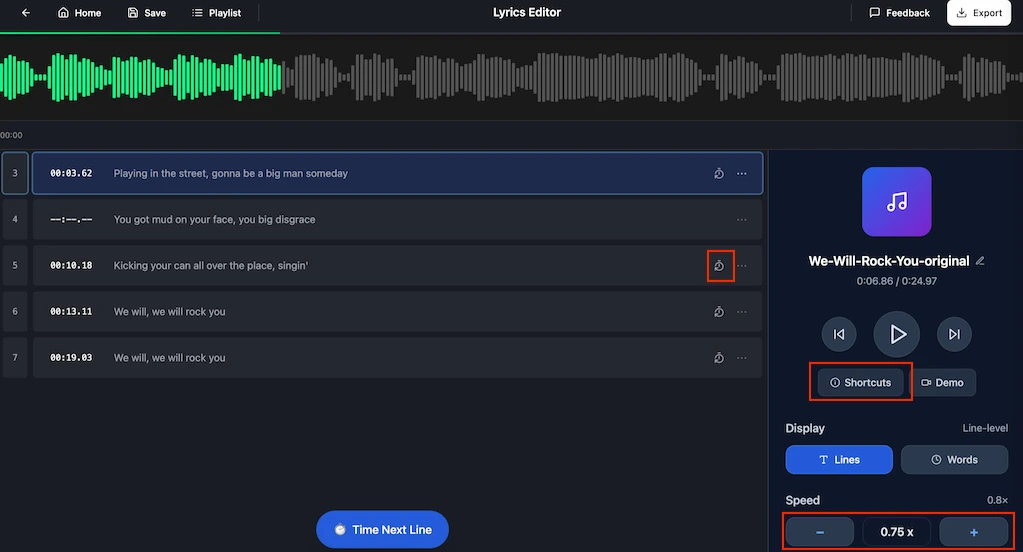Switch display to Words mode
Image resolution: width=1023 pixels, height=552 pixels.
click(953, 460)
